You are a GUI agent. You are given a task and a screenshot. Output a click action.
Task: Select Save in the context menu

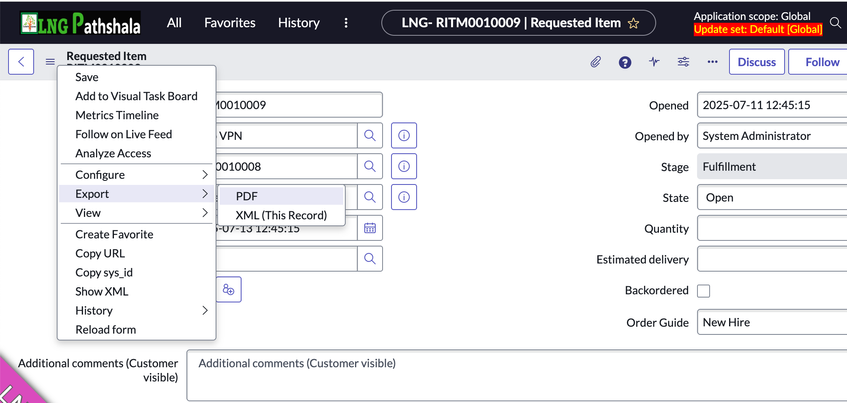tap(137, 77)
